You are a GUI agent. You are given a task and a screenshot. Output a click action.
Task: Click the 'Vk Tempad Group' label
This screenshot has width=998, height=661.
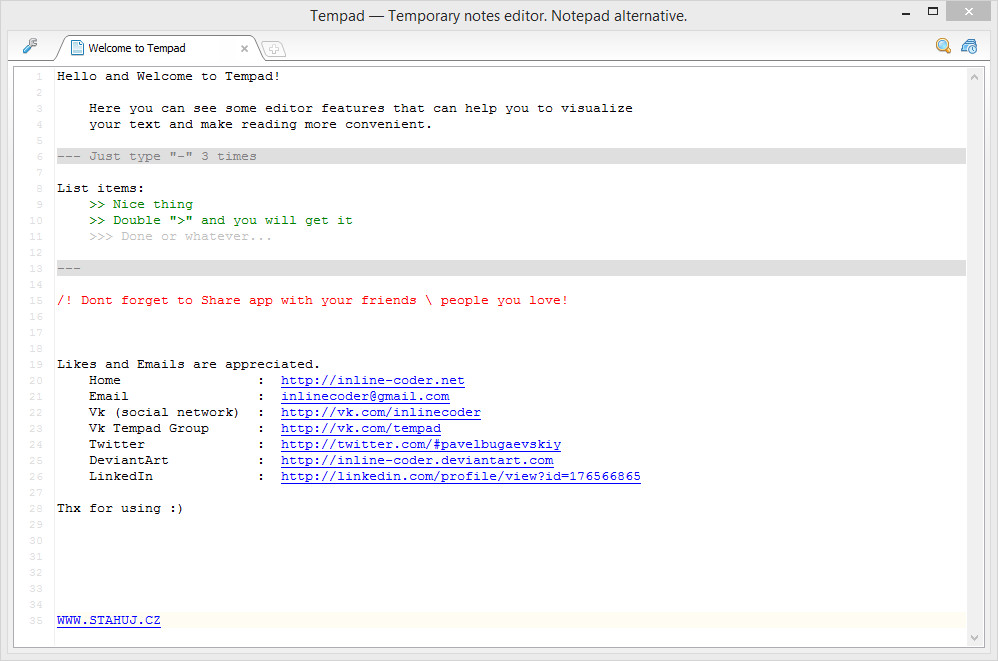pyautogui.click(x=149, y=428)
